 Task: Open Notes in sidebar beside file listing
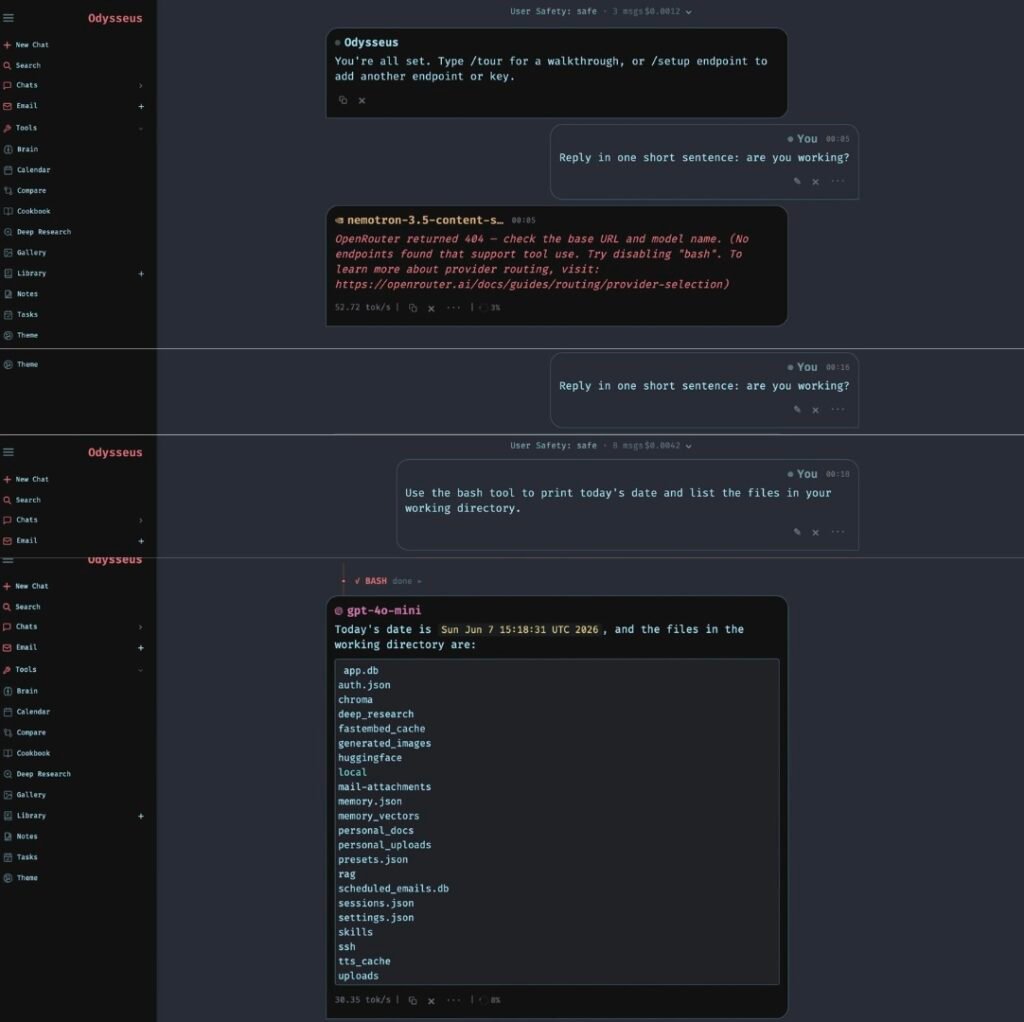coord(22,836)
